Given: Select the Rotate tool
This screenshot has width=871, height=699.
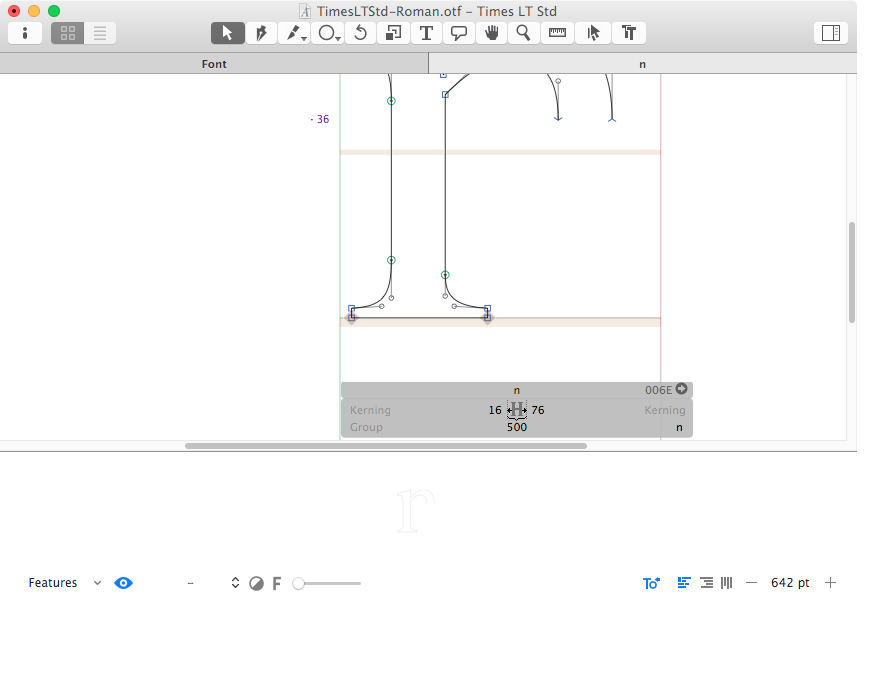Looking at the screenshot, I should pyautogui.click(x=361, y=33).
